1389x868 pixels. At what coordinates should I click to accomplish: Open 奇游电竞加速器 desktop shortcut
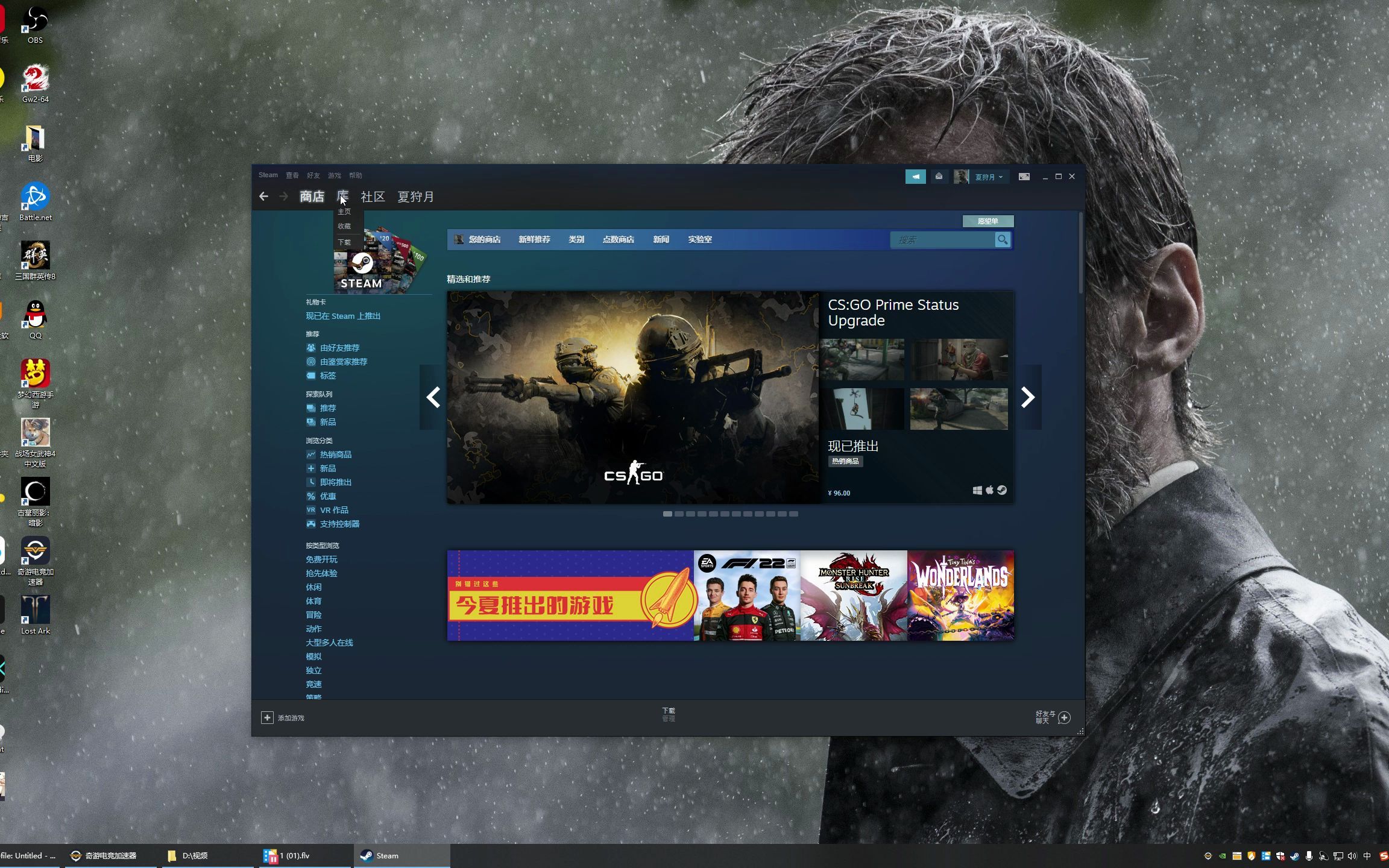tap(35, 561)
